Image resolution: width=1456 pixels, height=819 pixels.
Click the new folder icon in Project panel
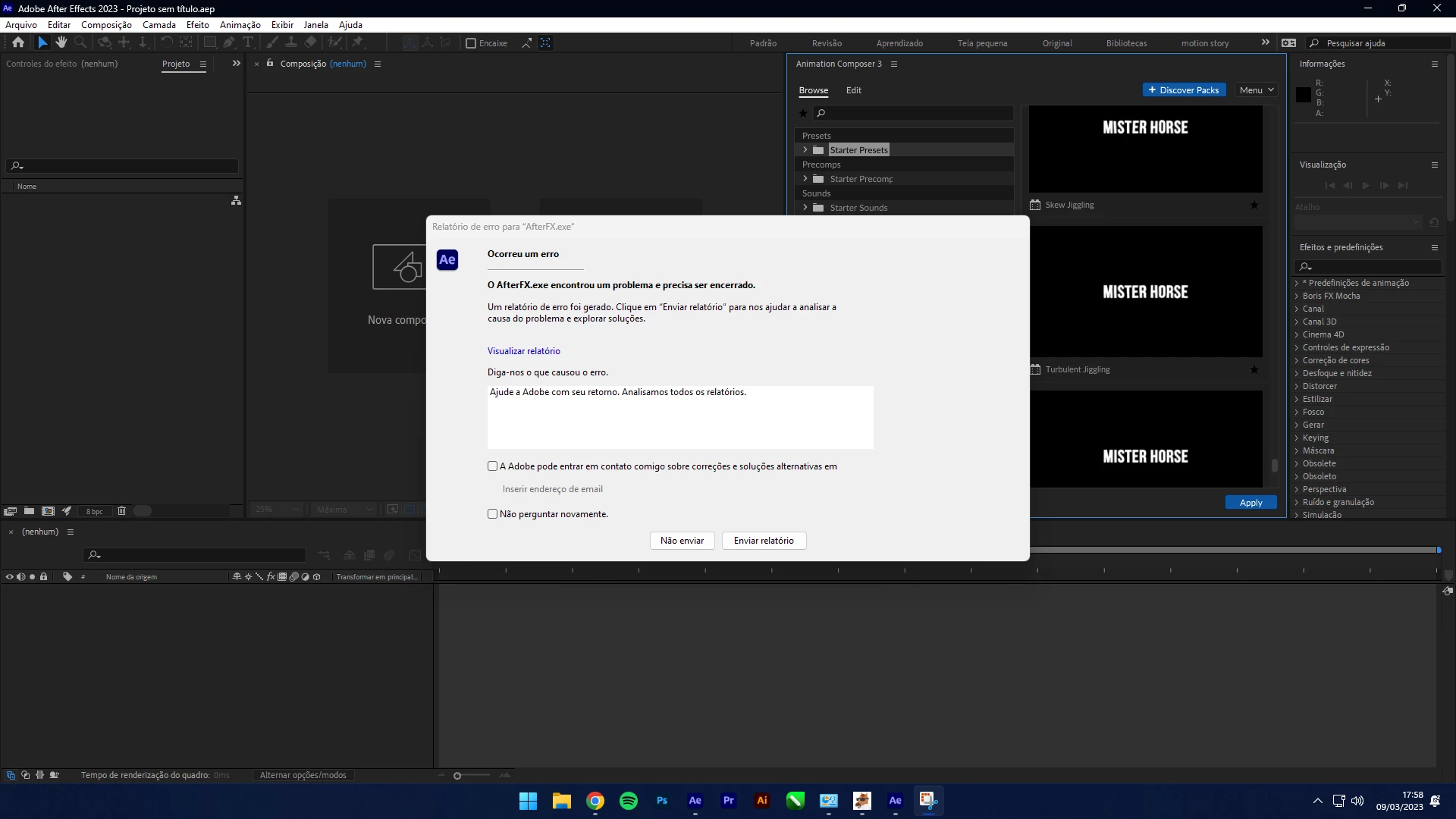pyautogui.click(x=29, y=511)
